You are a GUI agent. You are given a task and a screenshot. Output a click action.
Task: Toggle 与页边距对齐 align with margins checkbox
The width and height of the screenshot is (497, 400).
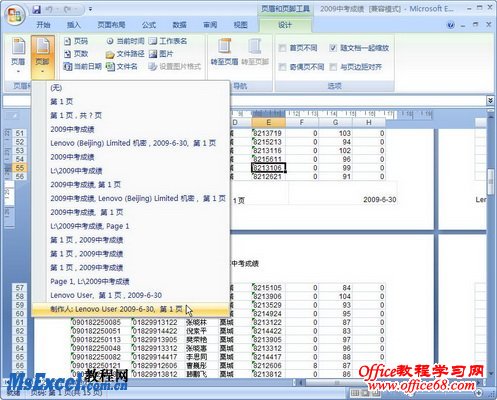pyautogui.click(x=333, y=67)
